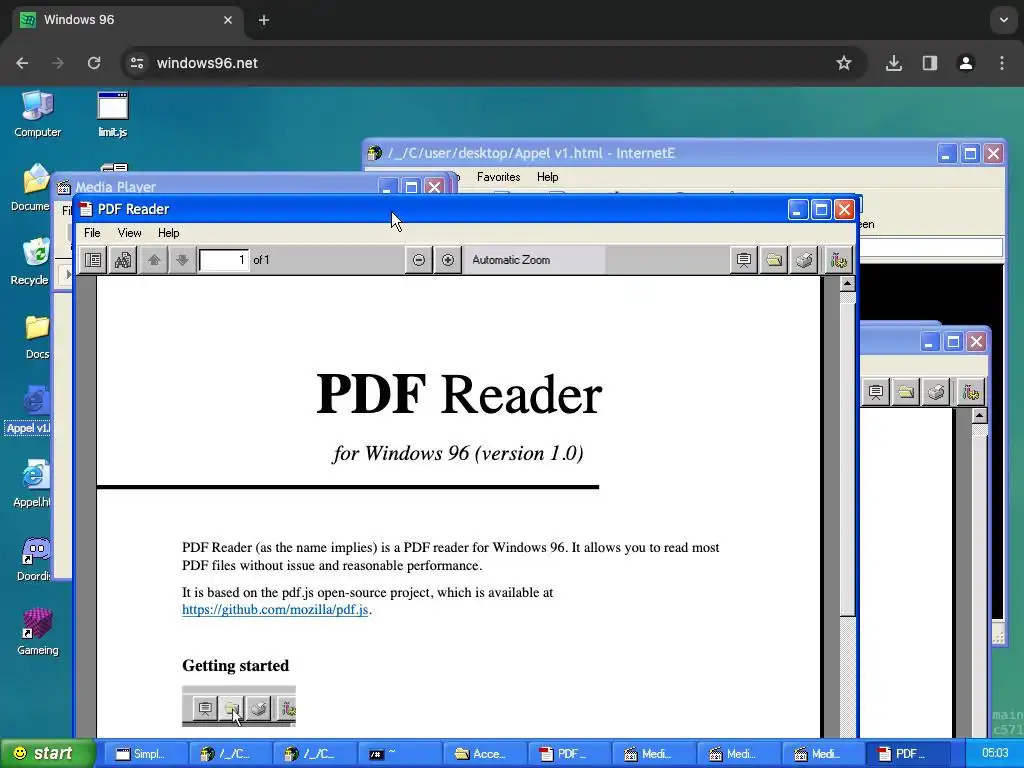The width and height of the screenshot is (1024, 768).
Task: Open Help menu in InternetE window
Action: click(547, 177)
